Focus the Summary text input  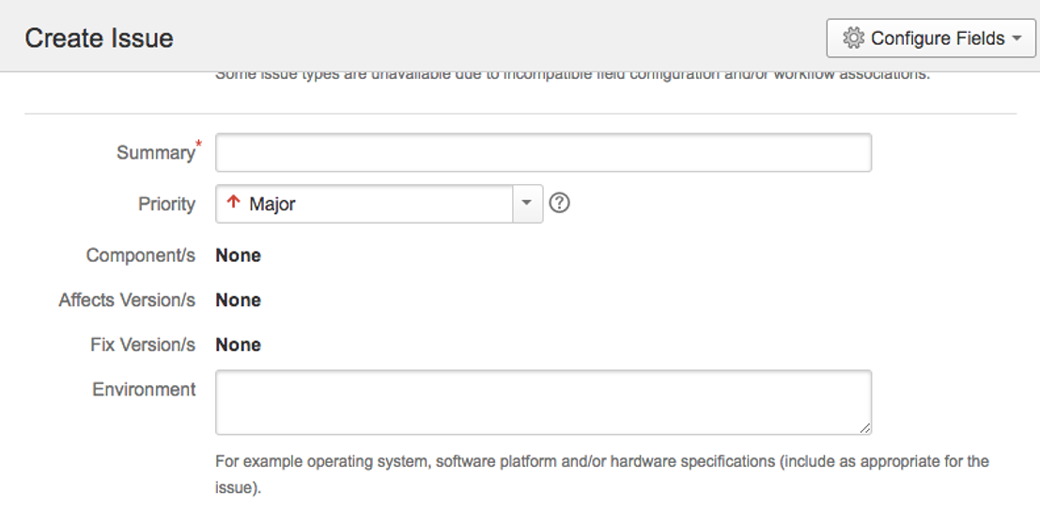543,153
